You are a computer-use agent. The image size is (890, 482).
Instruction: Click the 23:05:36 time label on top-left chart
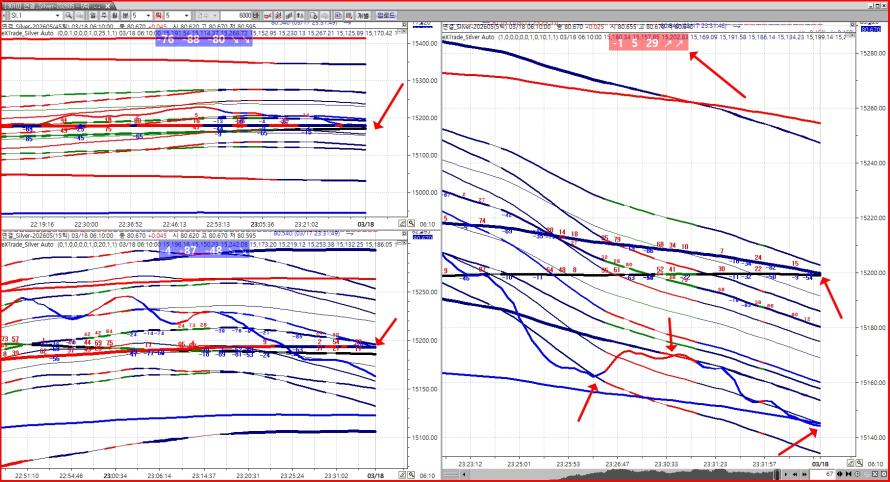[263, 224]
